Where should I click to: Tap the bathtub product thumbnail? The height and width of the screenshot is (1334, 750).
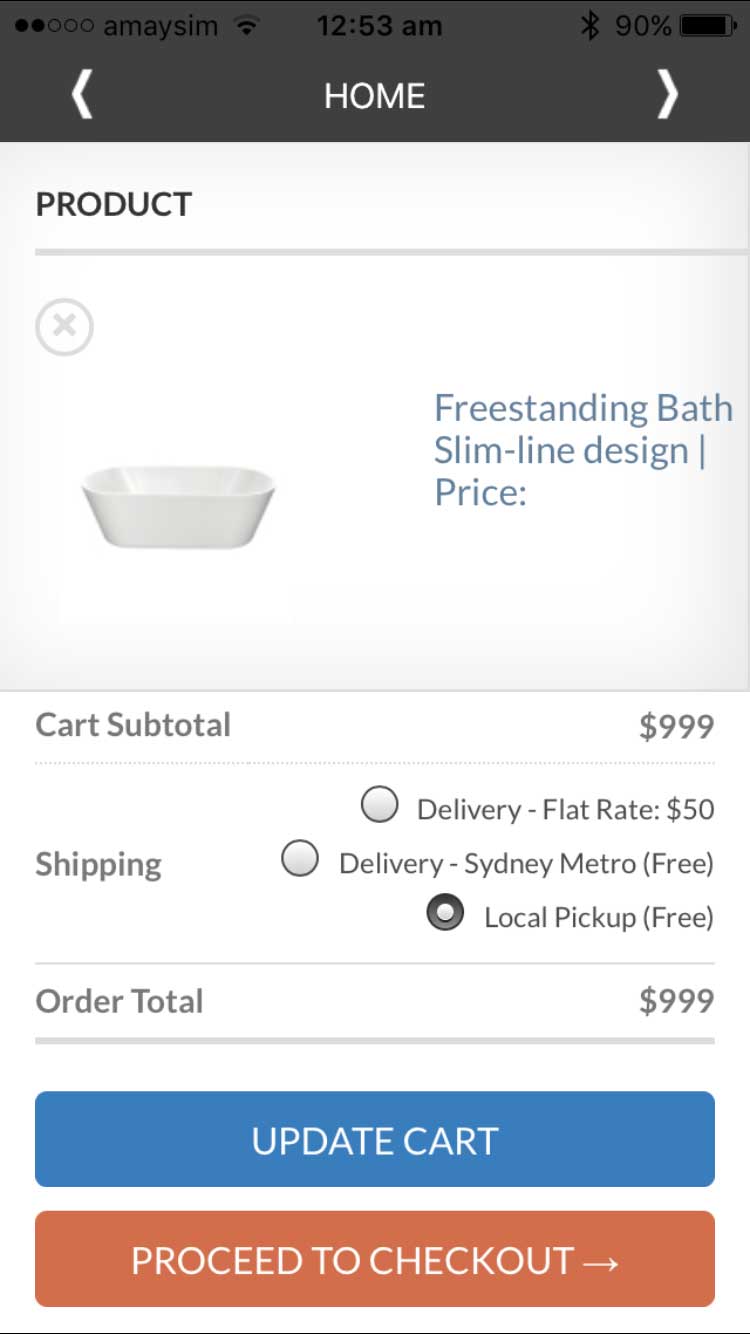click(x=178, y=505)
